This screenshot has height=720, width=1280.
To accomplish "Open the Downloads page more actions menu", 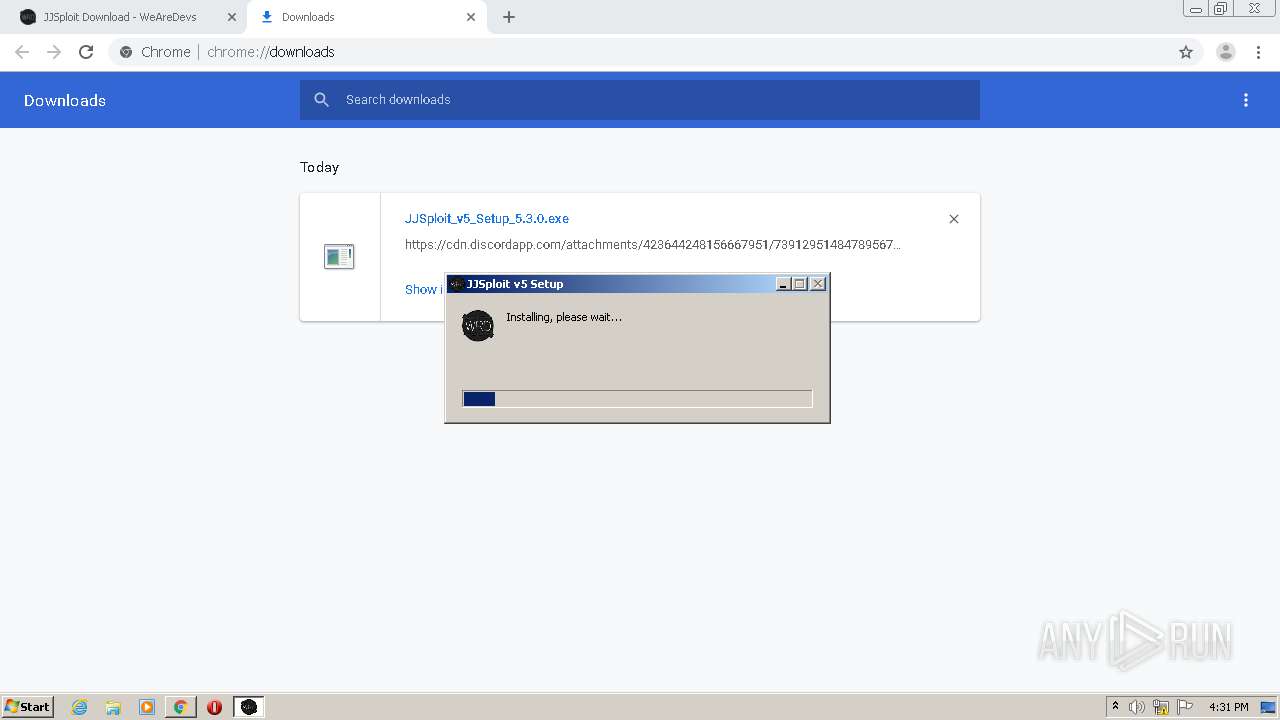I will pos(1246,100).
